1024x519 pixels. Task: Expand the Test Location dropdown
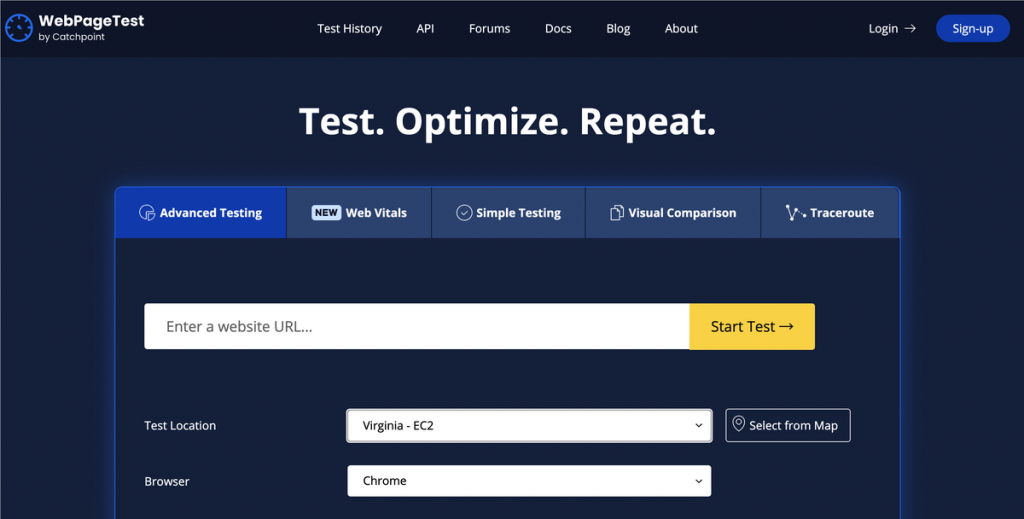pos(529,425)
